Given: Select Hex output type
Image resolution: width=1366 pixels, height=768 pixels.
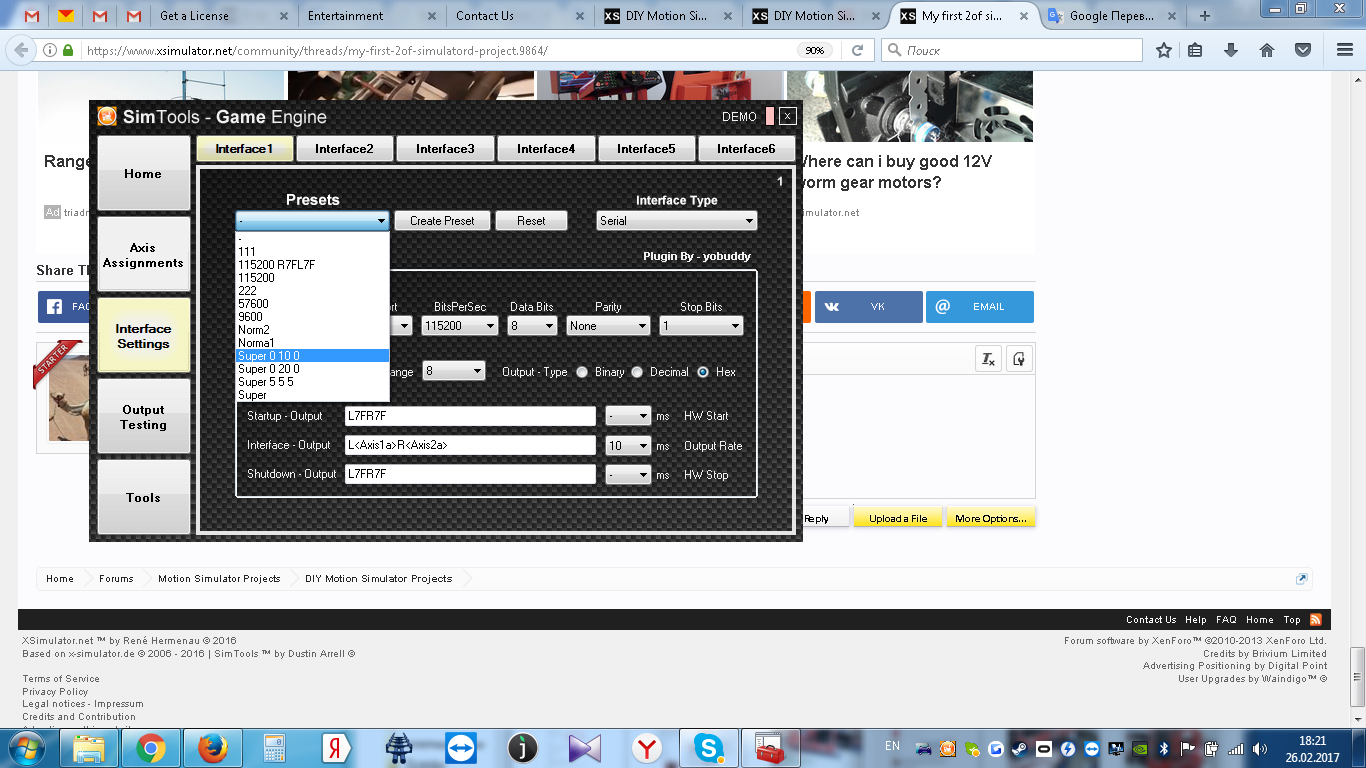Looking at the screenshot, I should (703, 372).
